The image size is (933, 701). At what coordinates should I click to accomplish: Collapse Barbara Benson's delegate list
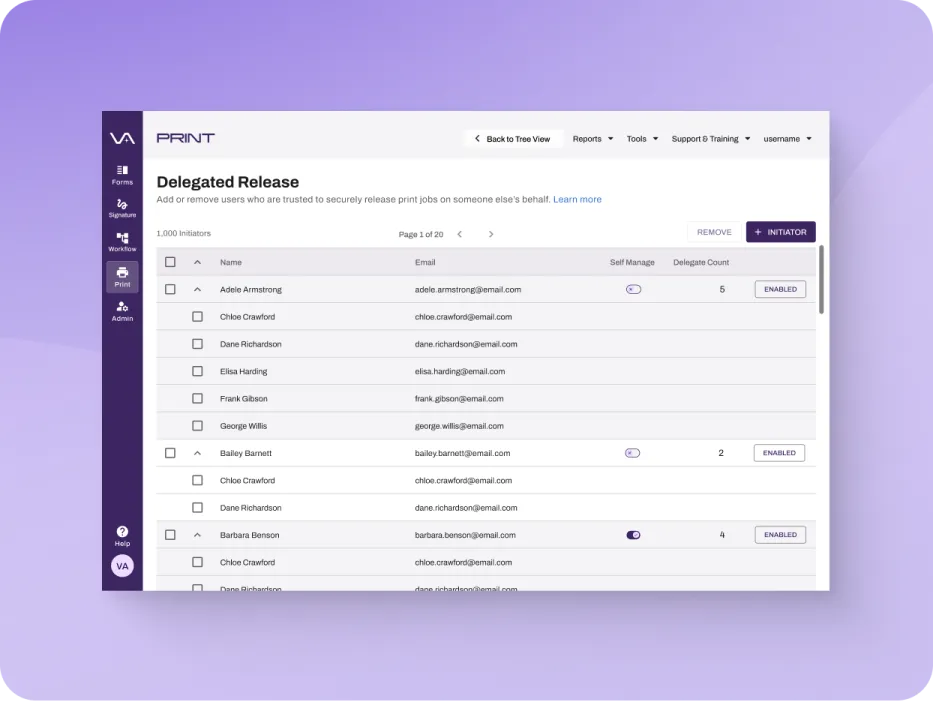pyautogui.click(x=197, y=535)
